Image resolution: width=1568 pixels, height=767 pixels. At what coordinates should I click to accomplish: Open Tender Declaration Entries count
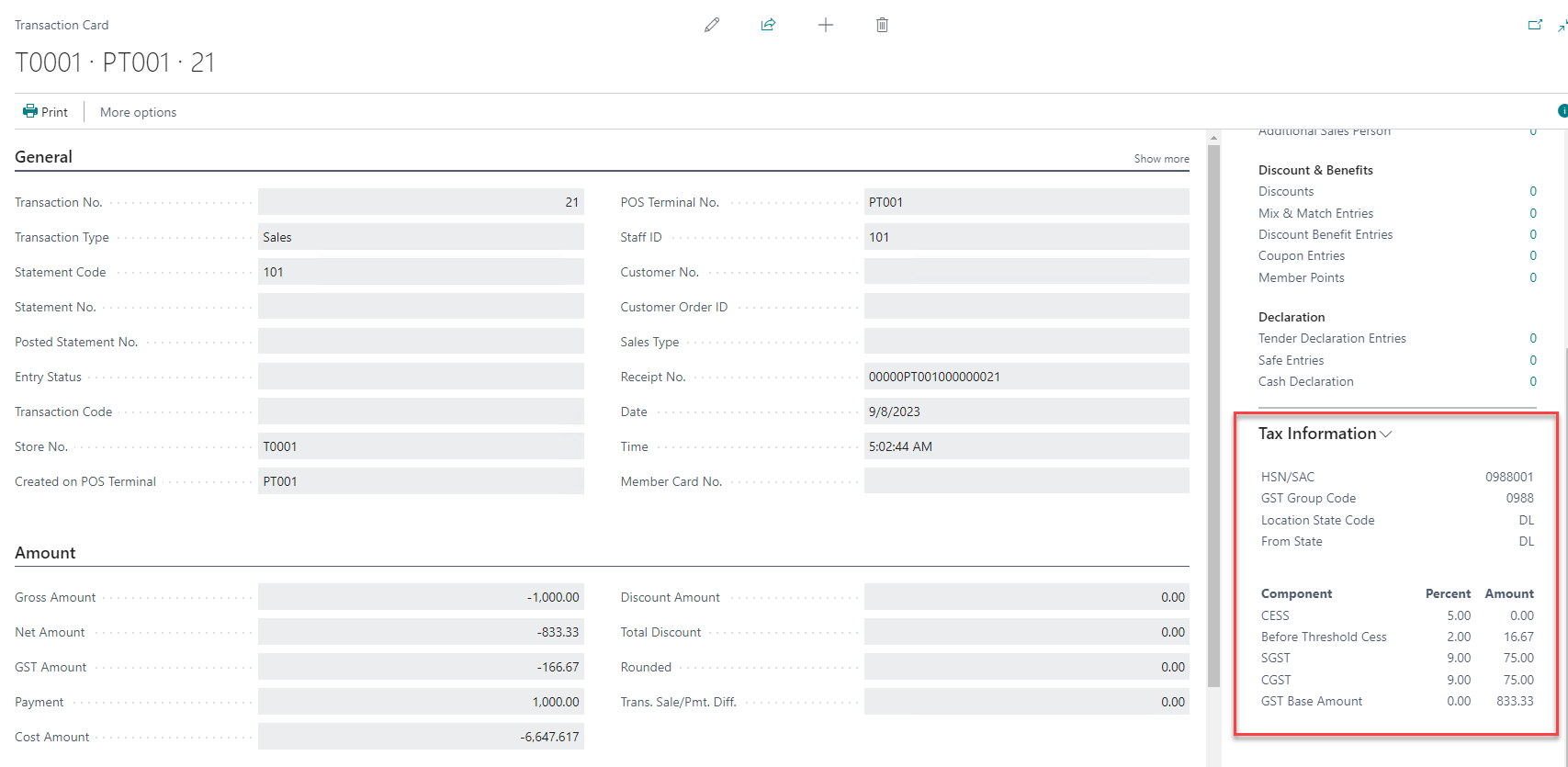click(x=1532, y=338)
